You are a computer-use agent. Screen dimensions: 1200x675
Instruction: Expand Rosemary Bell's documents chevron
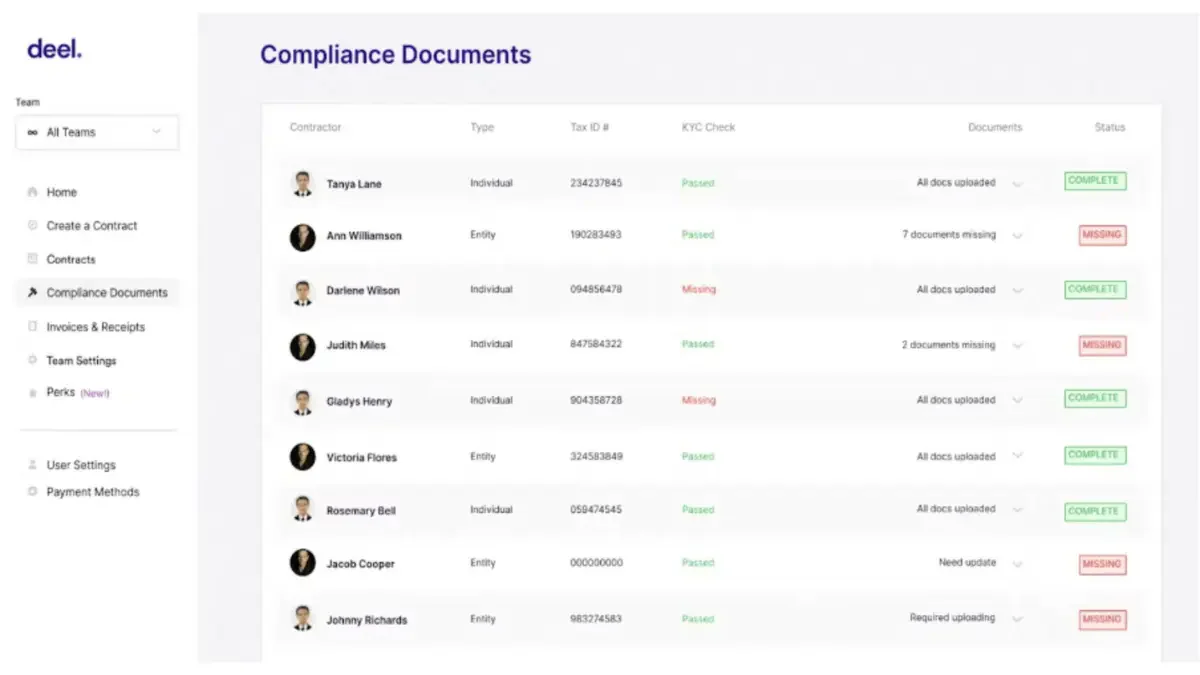[1018, 509]
